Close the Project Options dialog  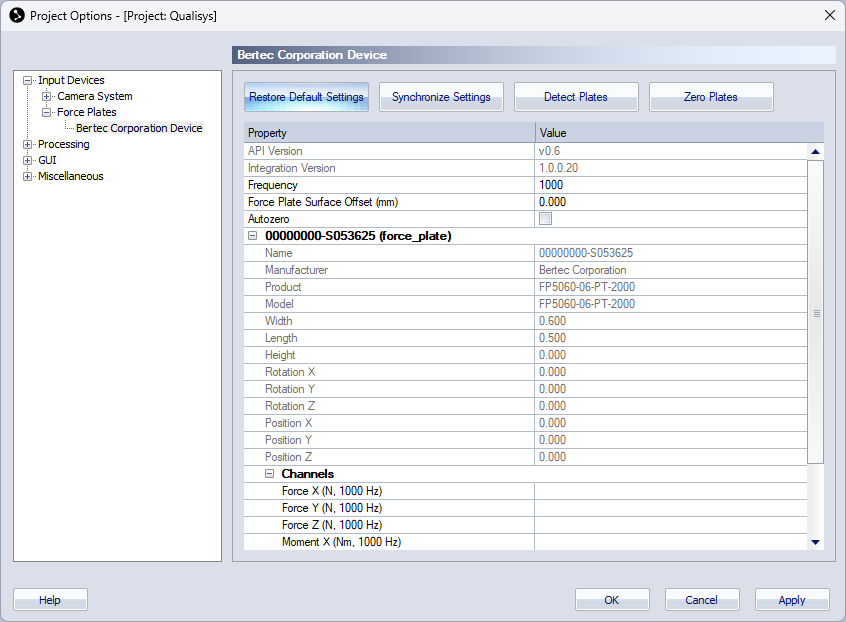(x=830, y=15)
